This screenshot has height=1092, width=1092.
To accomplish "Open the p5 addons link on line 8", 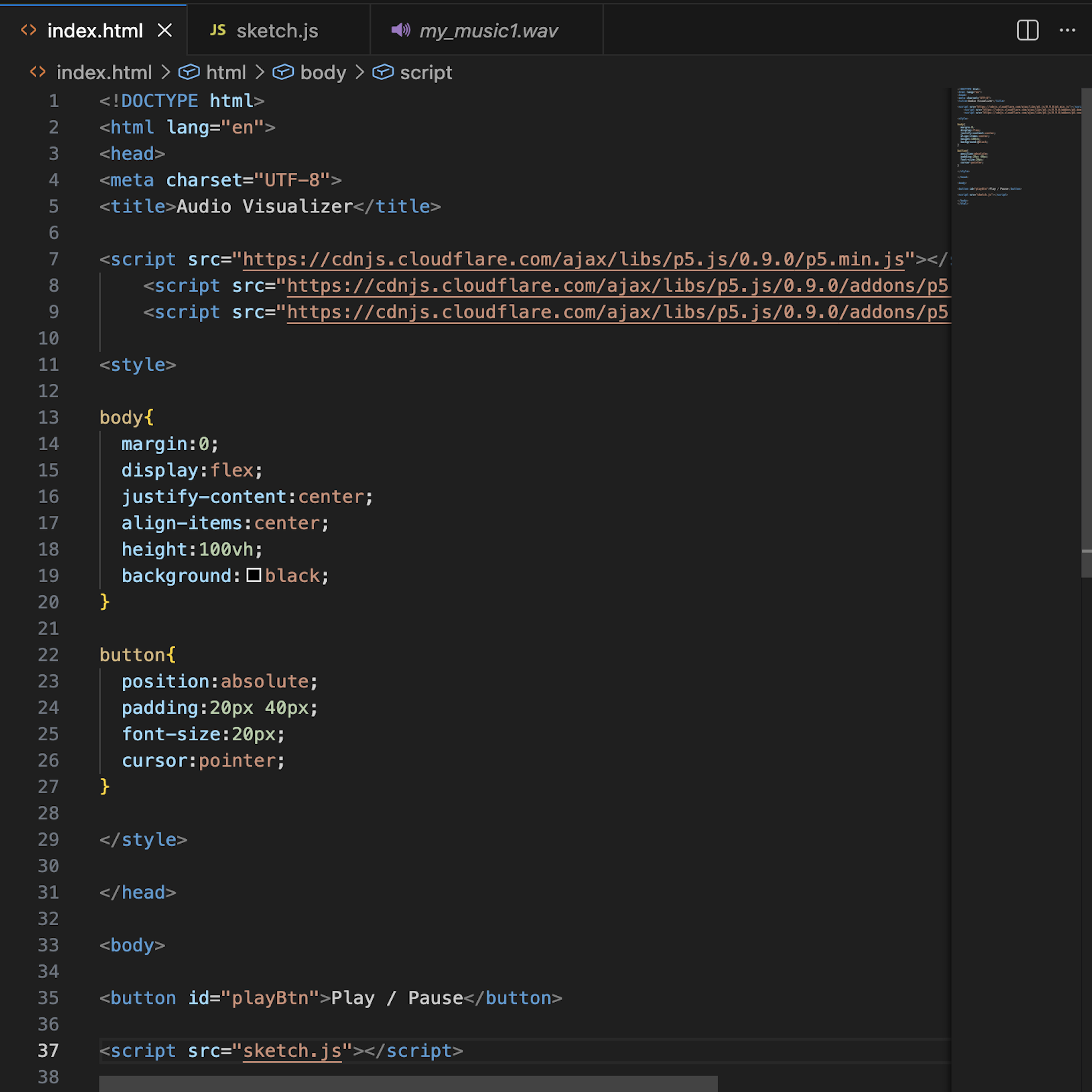I will click(618, 286).
